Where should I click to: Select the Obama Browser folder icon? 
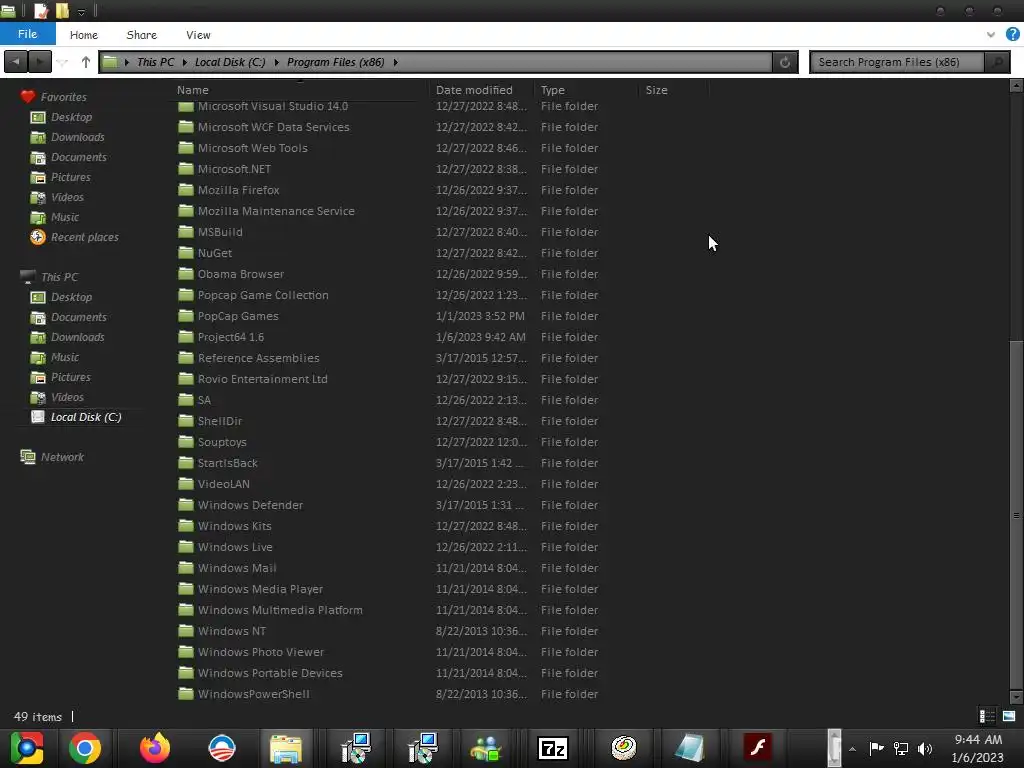click(x=186, y=274)
